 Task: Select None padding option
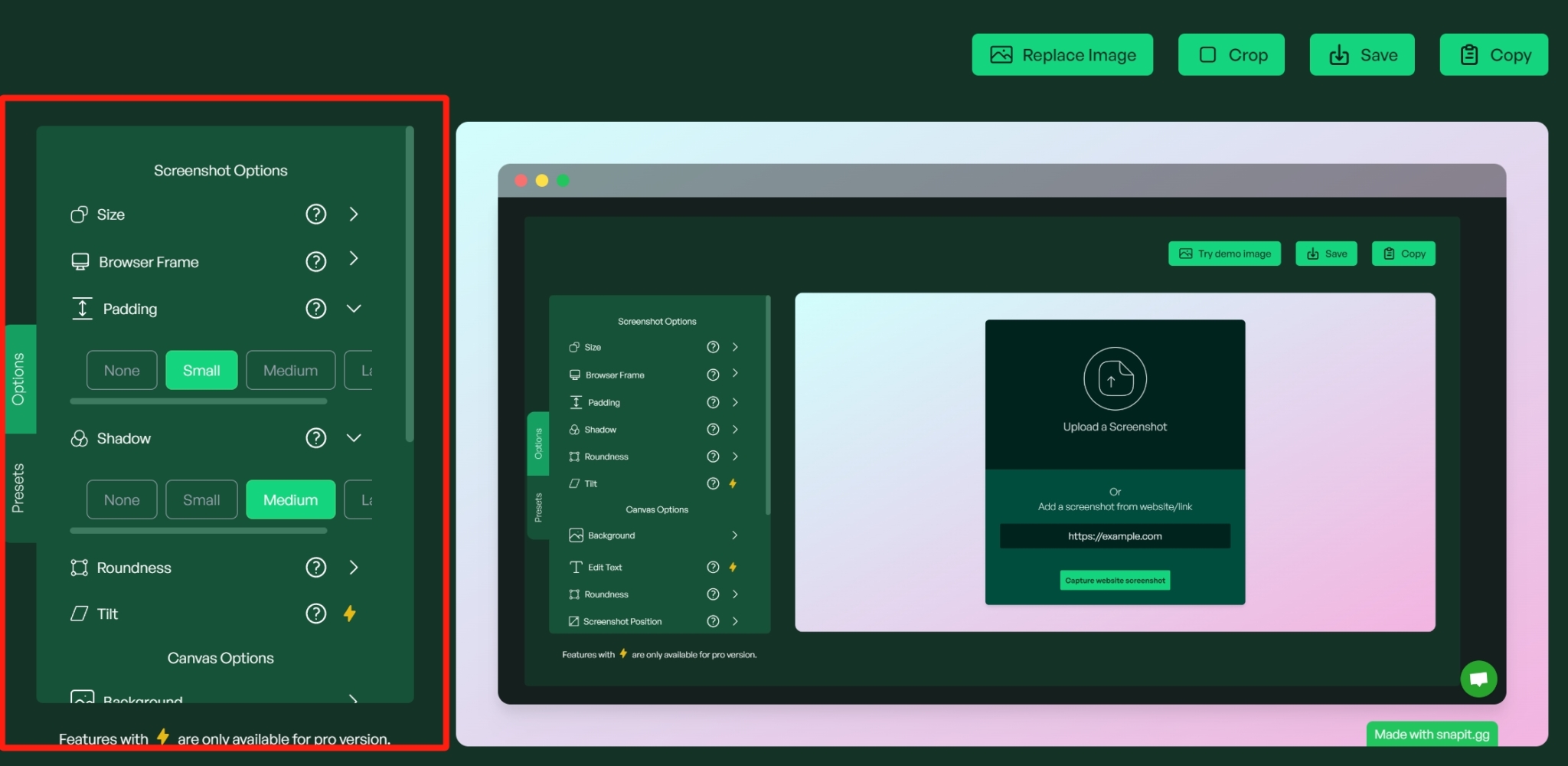(121, 370)
